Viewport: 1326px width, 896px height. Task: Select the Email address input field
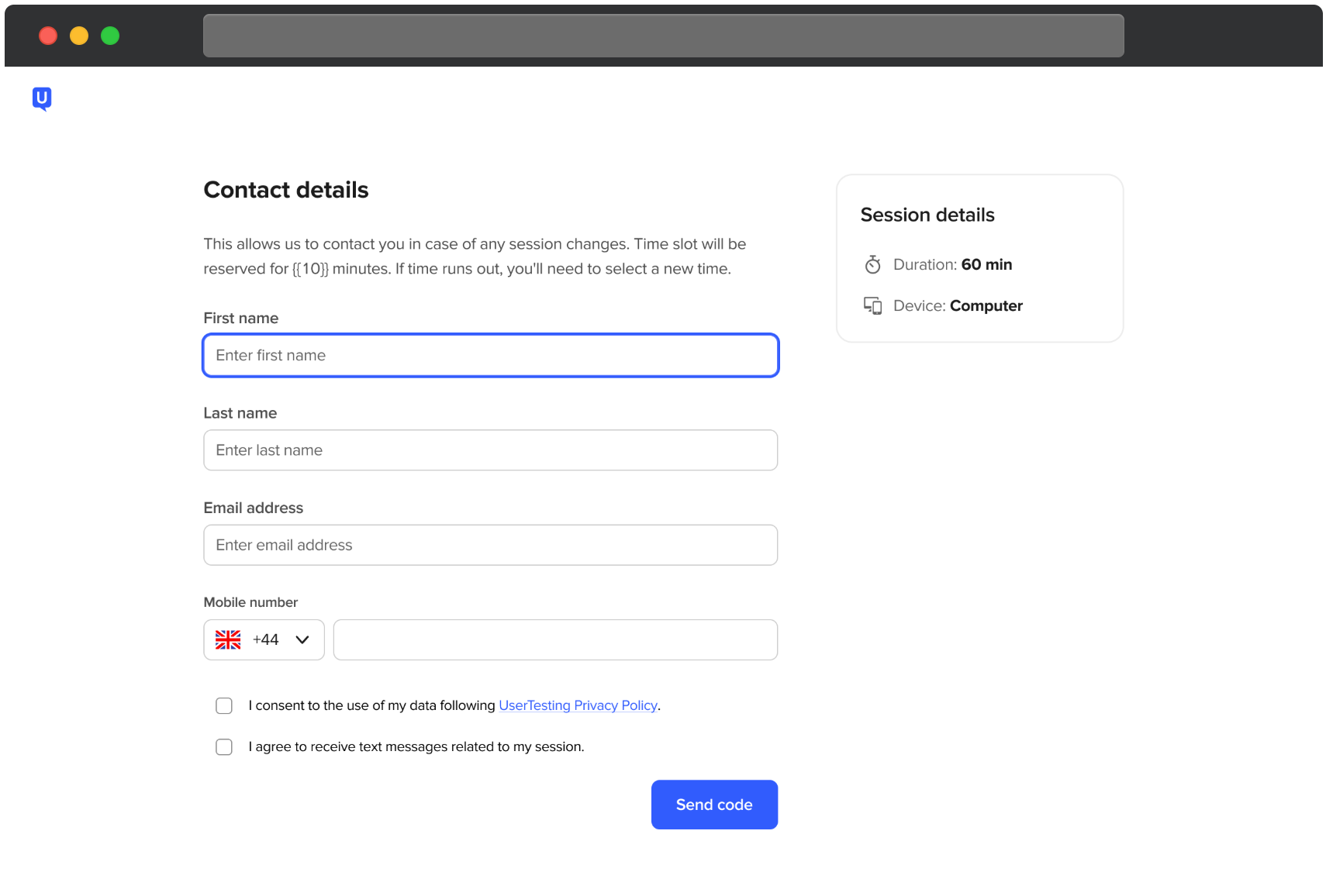coord(490,545)
